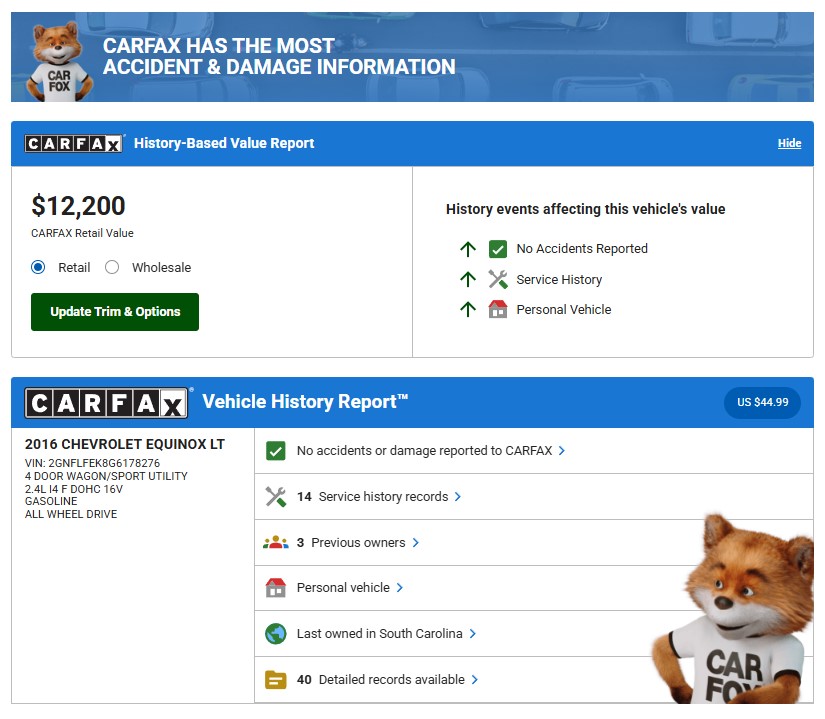Click the CARFAX logo in Value Report header

(x=74, y=143)
